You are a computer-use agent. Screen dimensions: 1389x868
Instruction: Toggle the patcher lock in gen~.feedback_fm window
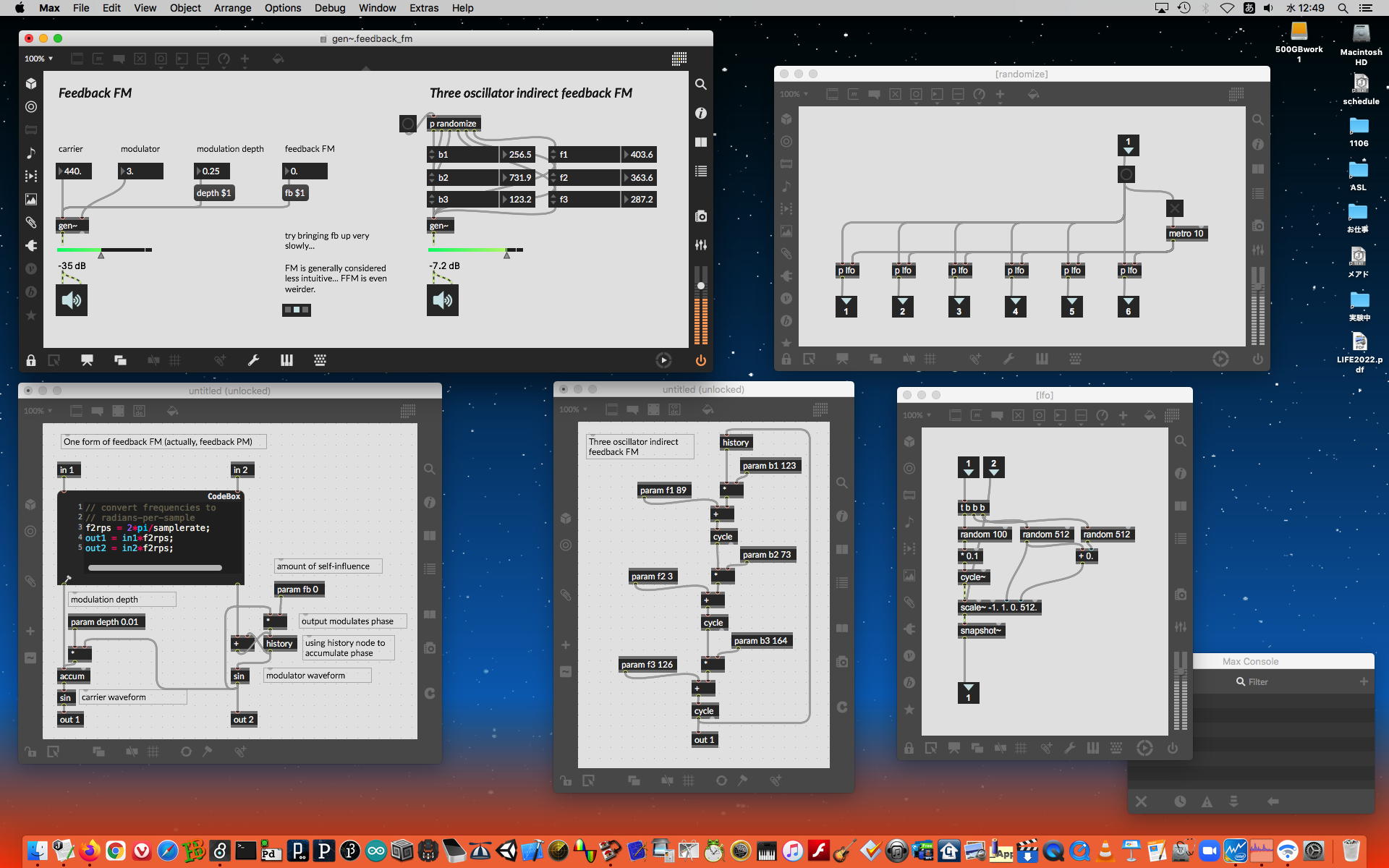(x=31, y=360)
